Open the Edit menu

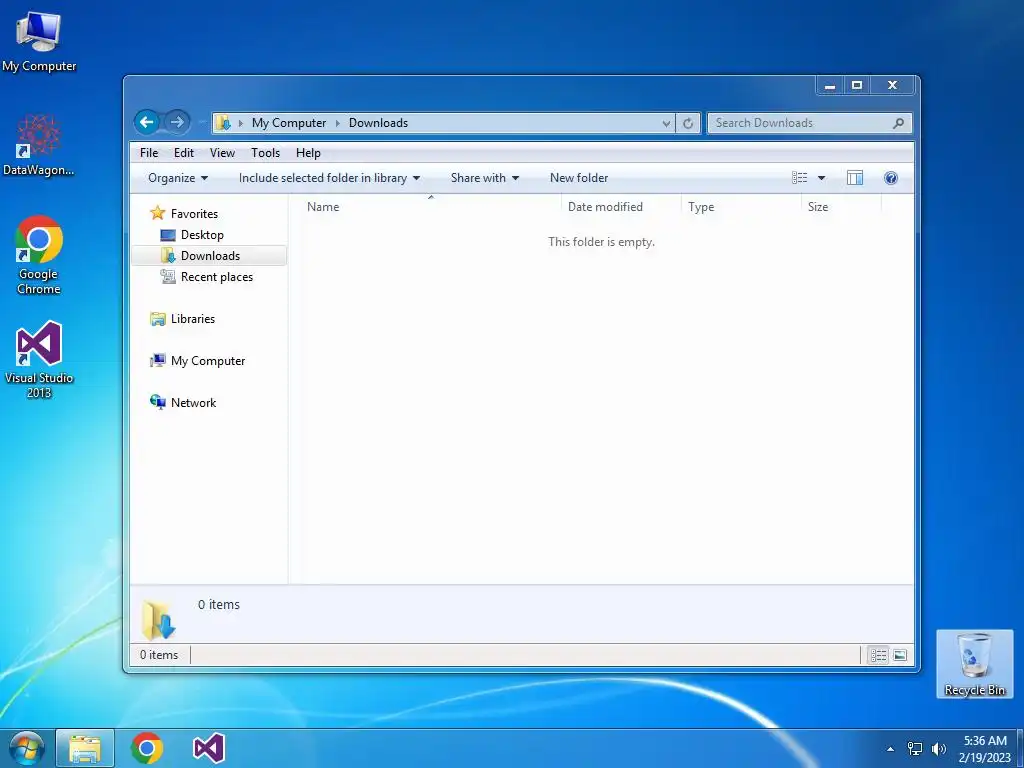point(184,153)
